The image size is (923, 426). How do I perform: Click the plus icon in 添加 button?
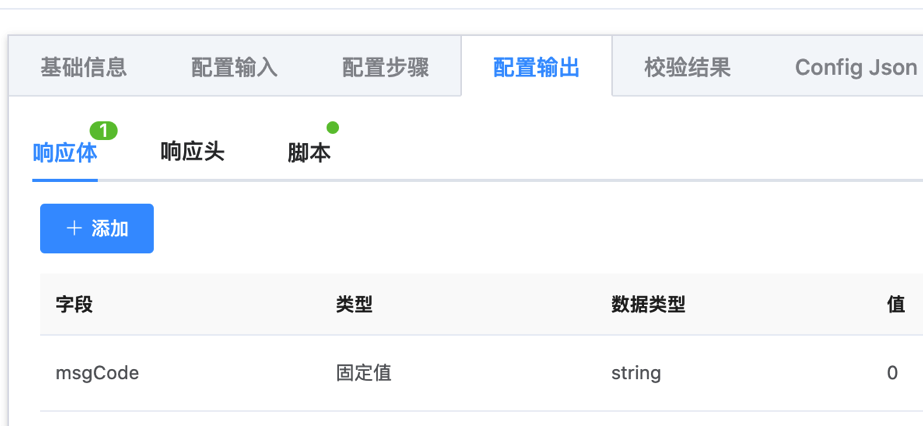pyautogui.click(x=74, y=229)
